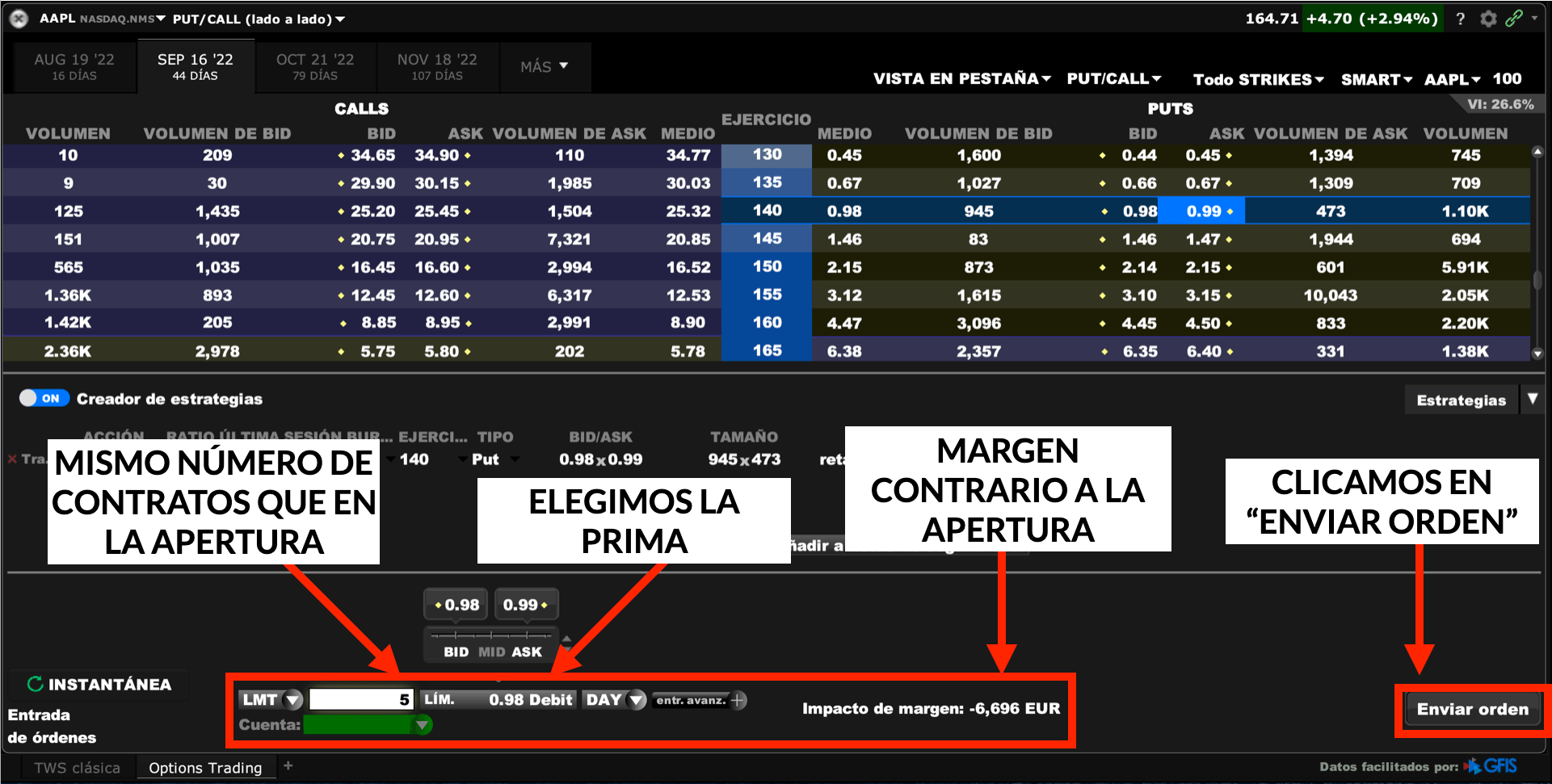This screenshot has height=784, width=1552.
Task: Click BID label on price slider
Action: click(x=456, y=652)
